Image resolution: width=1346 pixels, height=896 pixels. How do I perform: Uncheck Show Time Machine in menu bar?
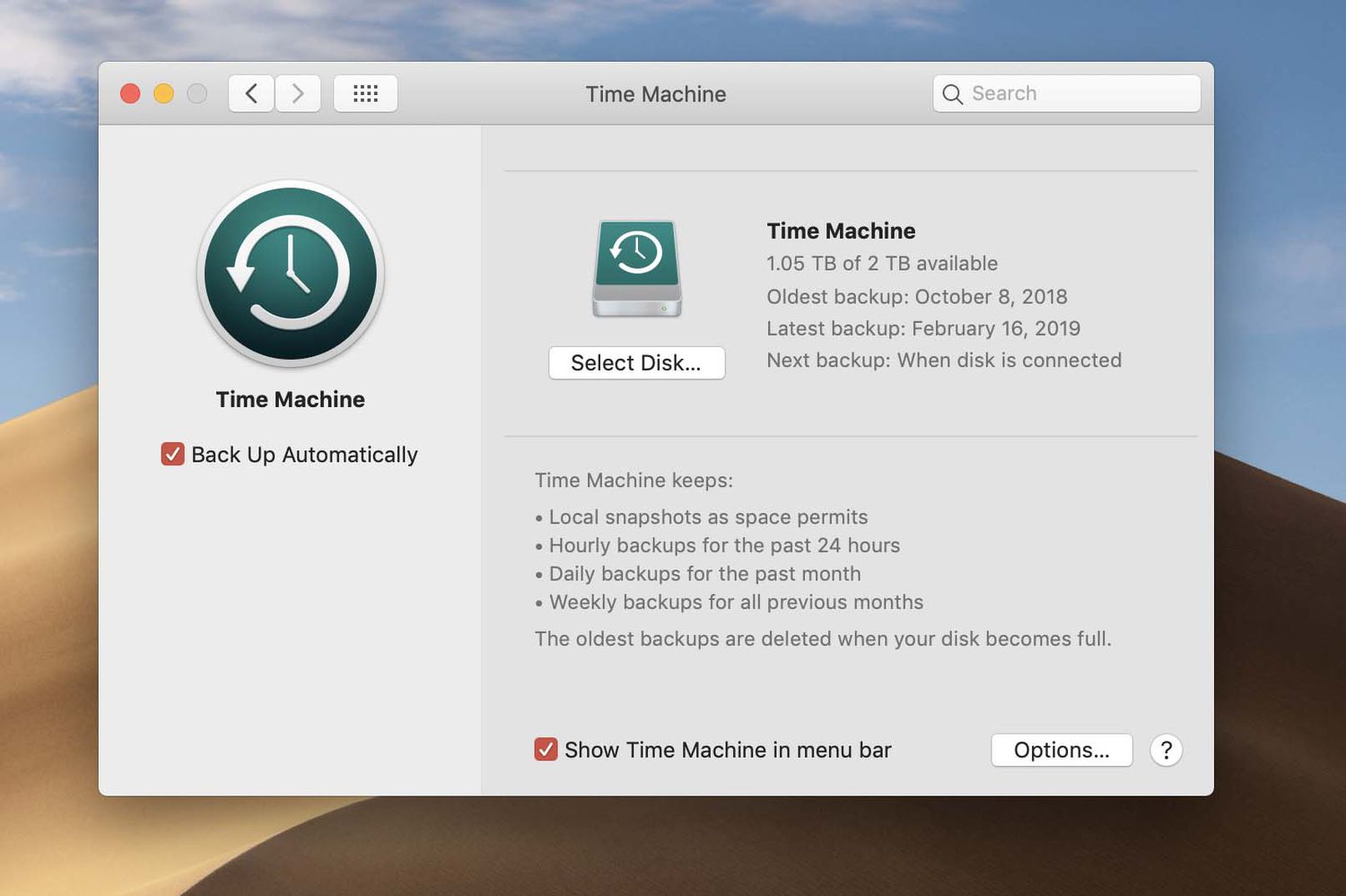[x=546, y=750]
